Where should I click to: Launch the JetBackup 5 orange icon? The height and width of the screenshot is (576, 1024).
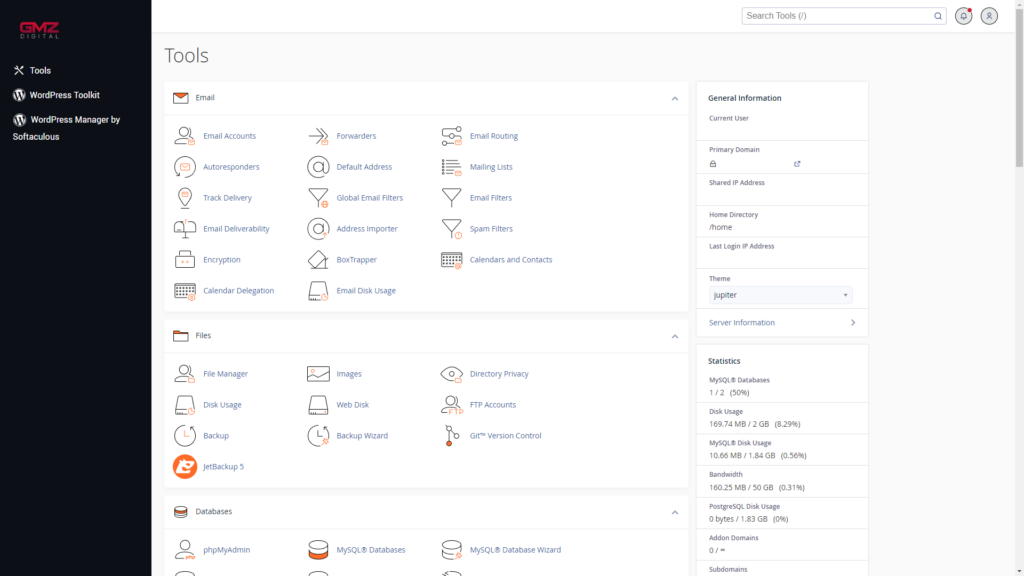pyautogui.click(x=185, y=466)
